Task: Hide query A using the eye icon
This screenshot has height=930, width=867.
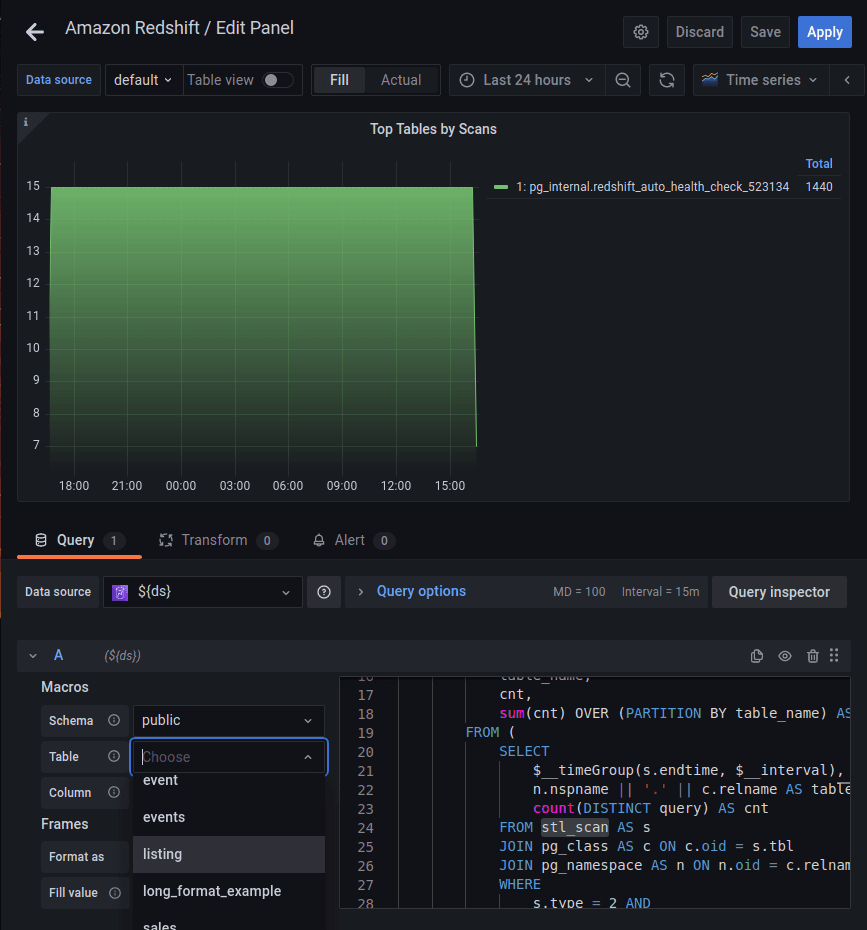Action: click(785, 656)
